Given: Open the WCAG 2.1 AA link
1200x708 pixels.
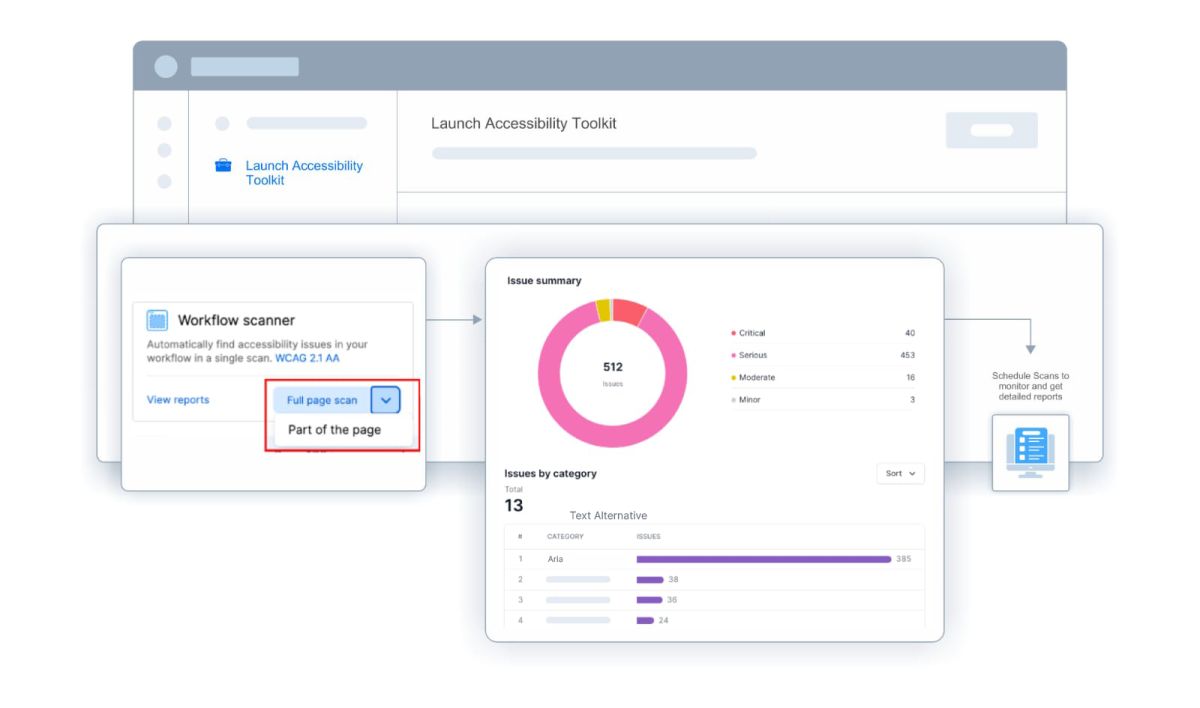Looking at the screenshot, I should 307,357.
